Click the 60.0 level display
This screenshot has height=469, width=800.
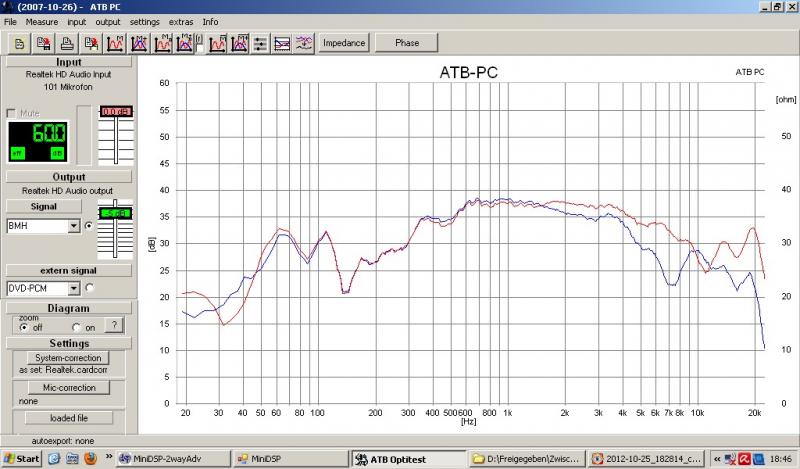coord(38,141)
